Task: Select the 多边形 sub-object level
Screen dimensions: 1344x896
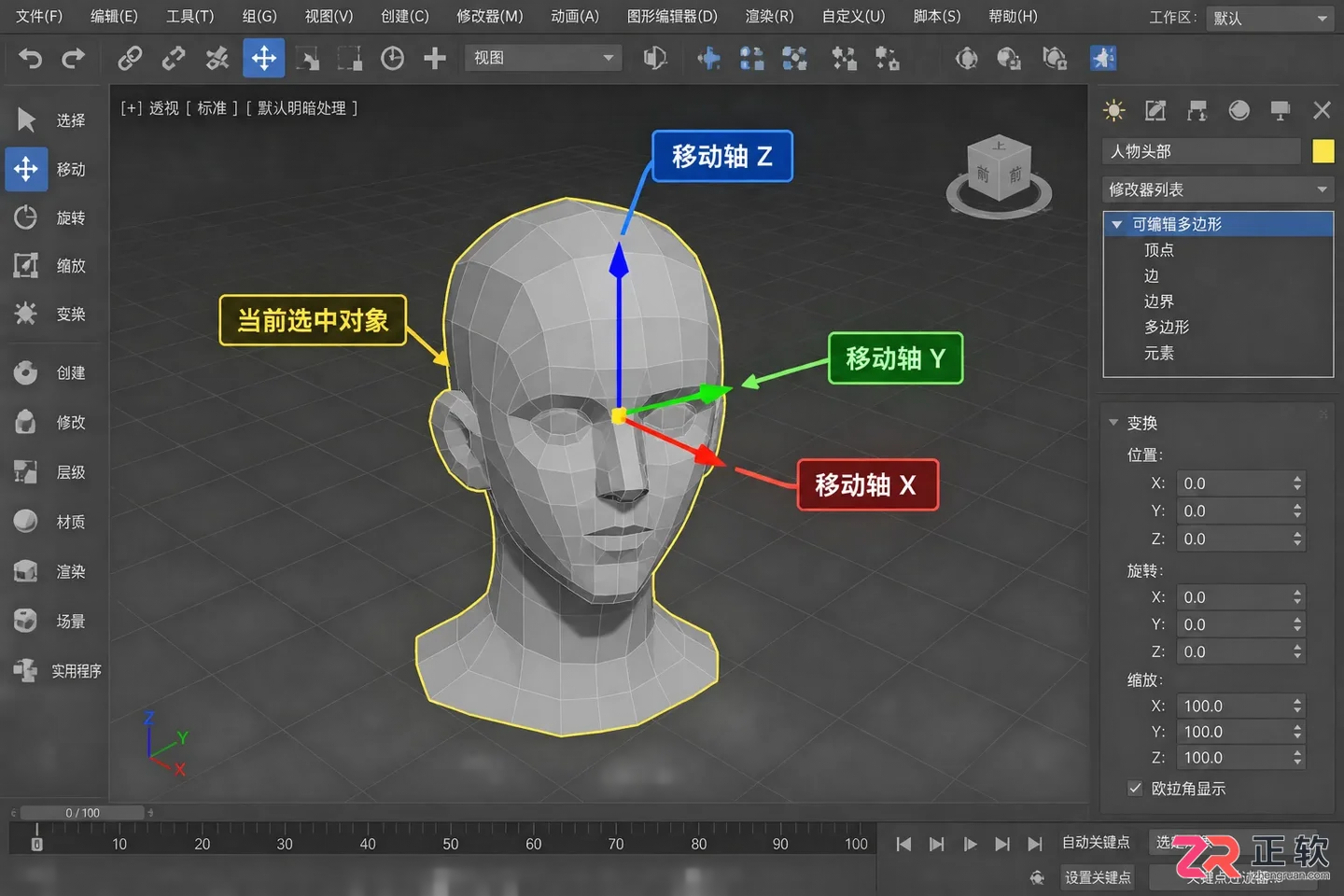Action: click(x=1167, y=328)
